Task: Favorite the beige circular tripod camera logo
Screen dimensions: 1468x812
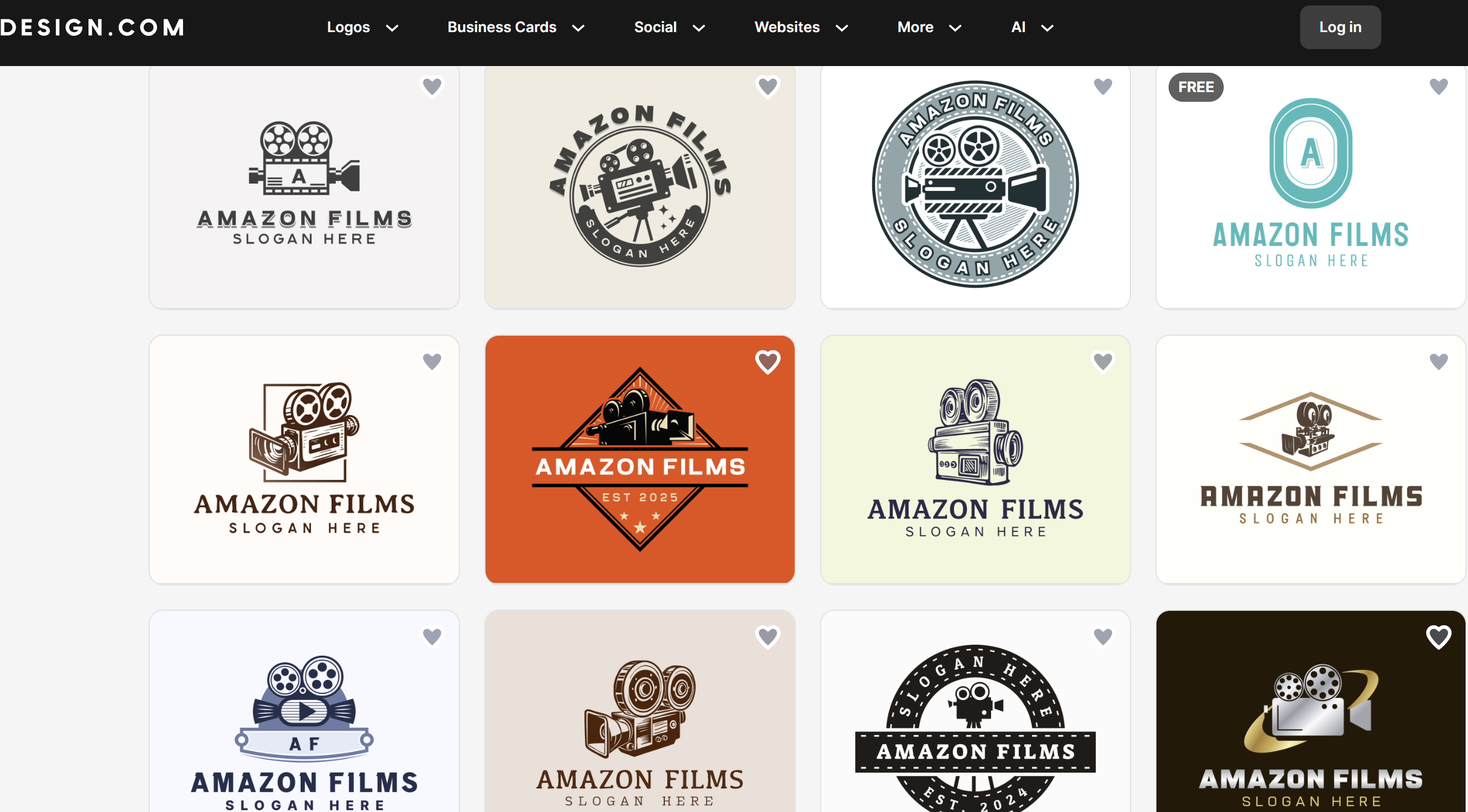Action: click(x=767, y=87)
